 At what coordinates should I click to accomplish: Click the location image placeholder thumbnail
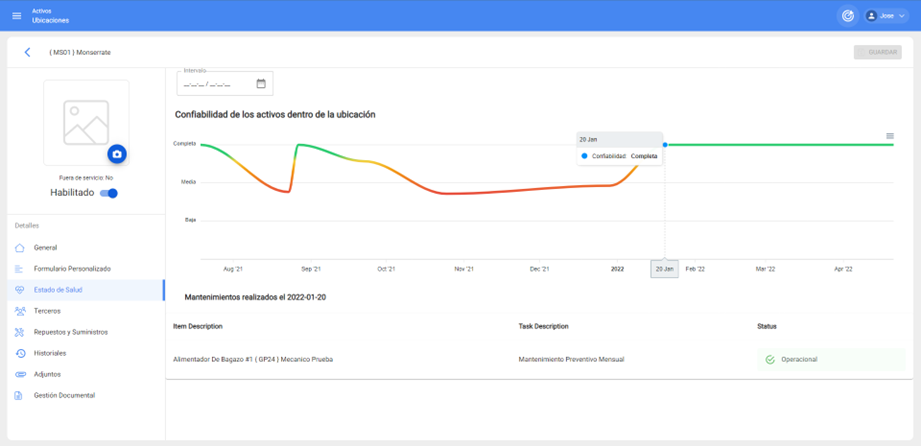coord(85,122)
